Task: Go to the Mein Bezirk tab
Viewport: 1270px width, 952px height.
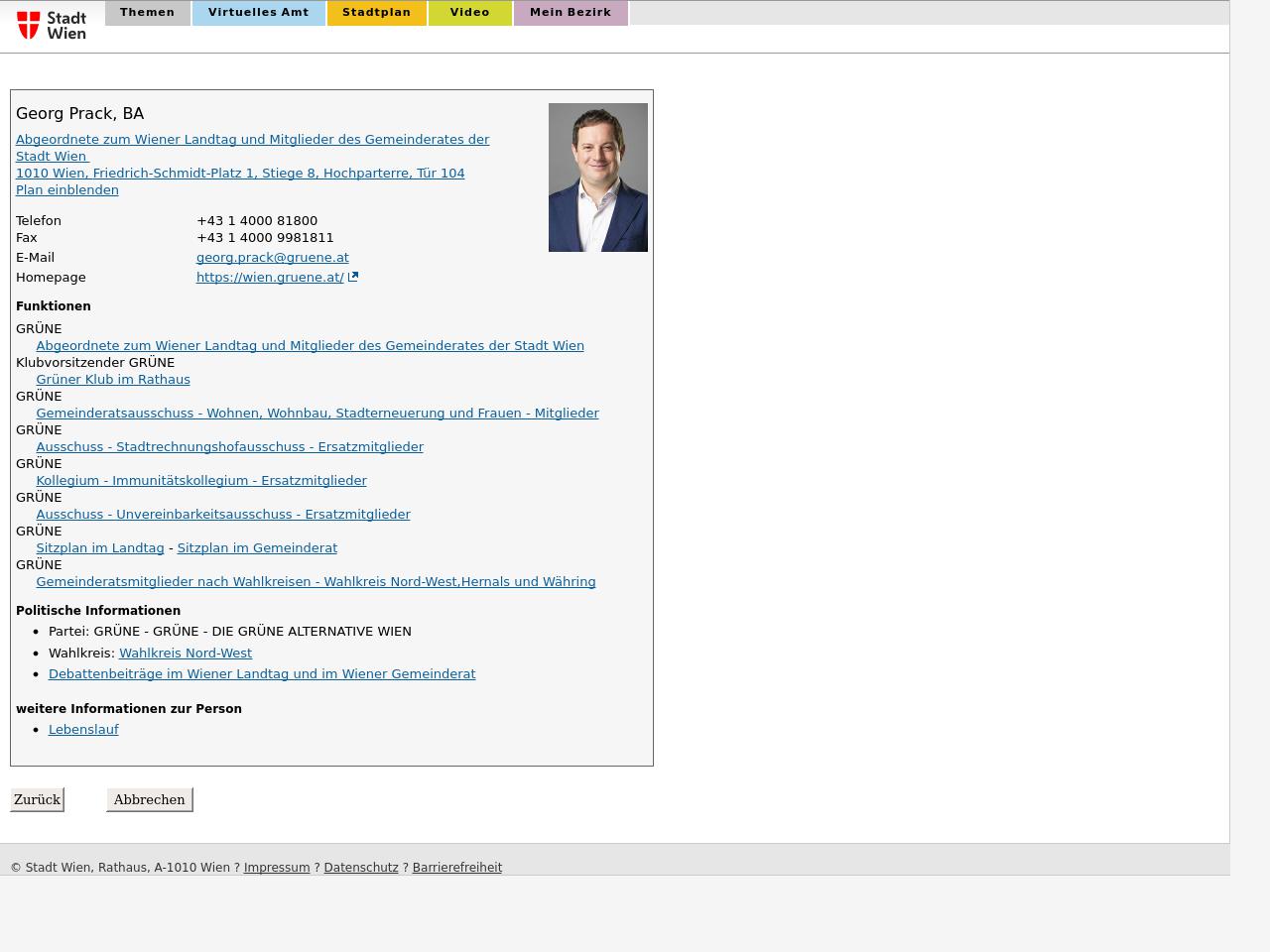Action: point(570,13)
